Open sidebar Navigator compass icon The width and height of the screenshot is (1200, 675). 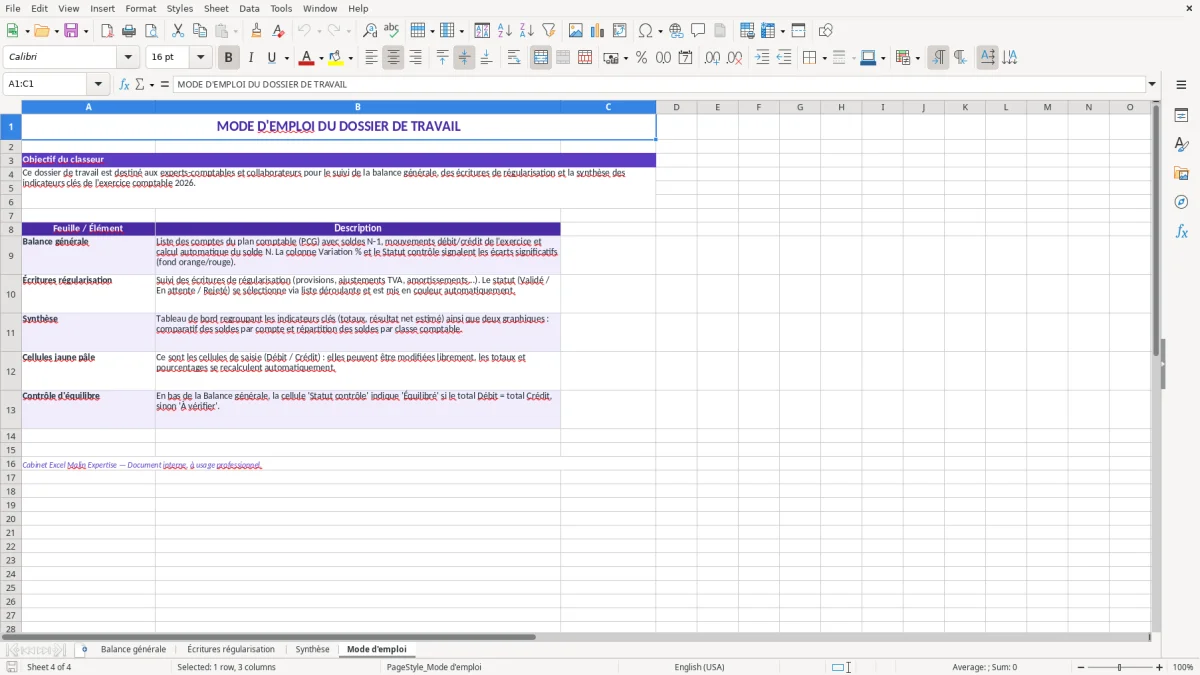(x=1181, y=202)
